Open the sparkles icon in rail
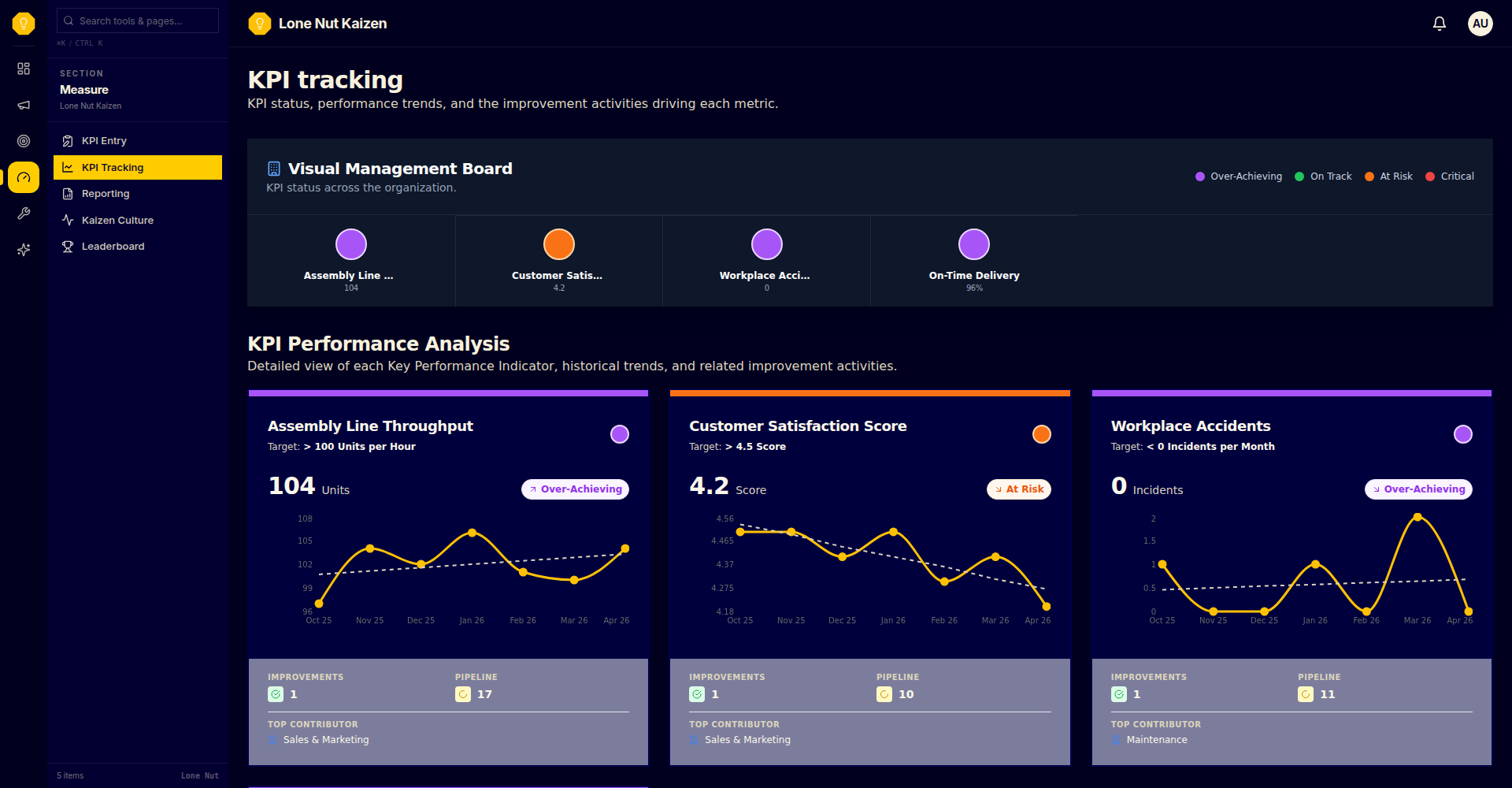 24,250
